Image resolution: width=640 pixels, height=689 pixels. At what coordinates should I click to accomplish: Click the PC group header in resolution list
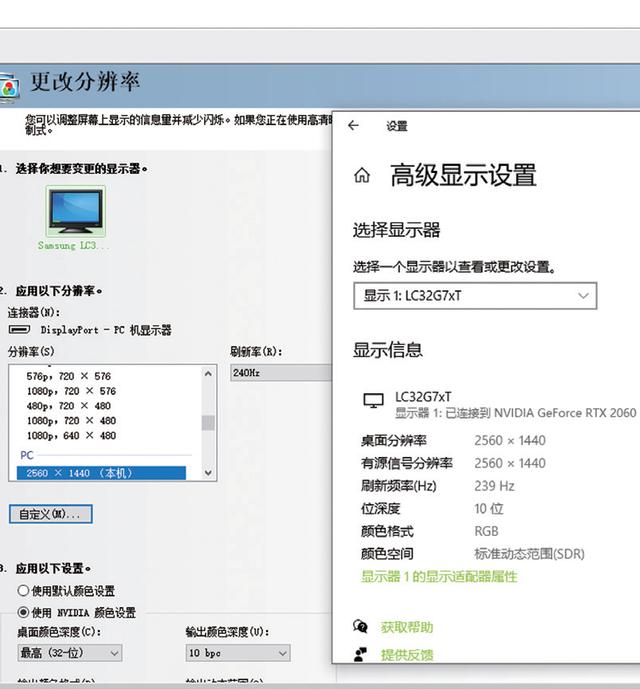pyautogui.click(x=26, y=455)
